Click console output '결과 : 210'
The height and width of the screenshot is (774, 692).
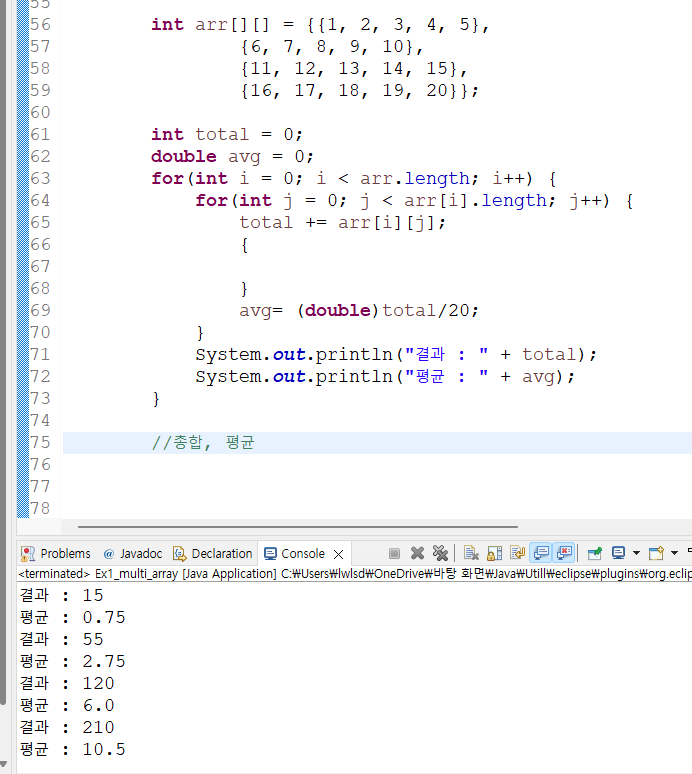coord(67,727)
